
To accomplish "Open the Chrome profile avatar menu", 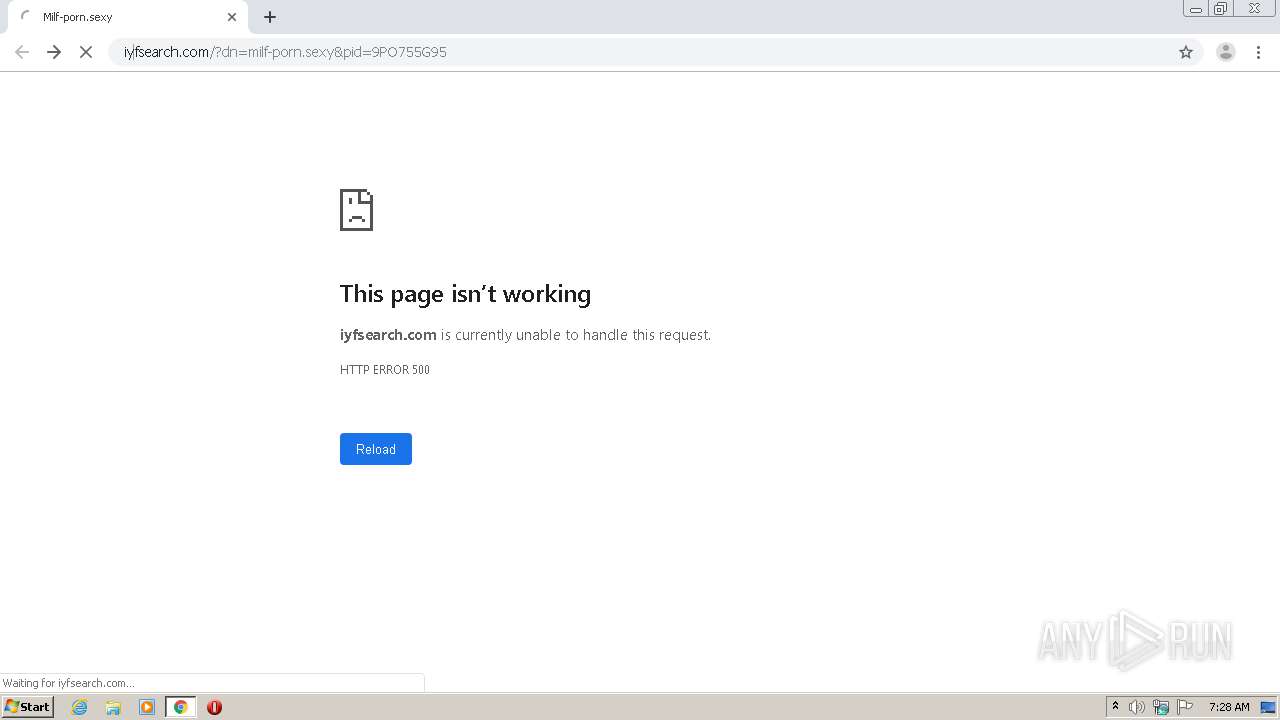I will tap(1226, 52).
